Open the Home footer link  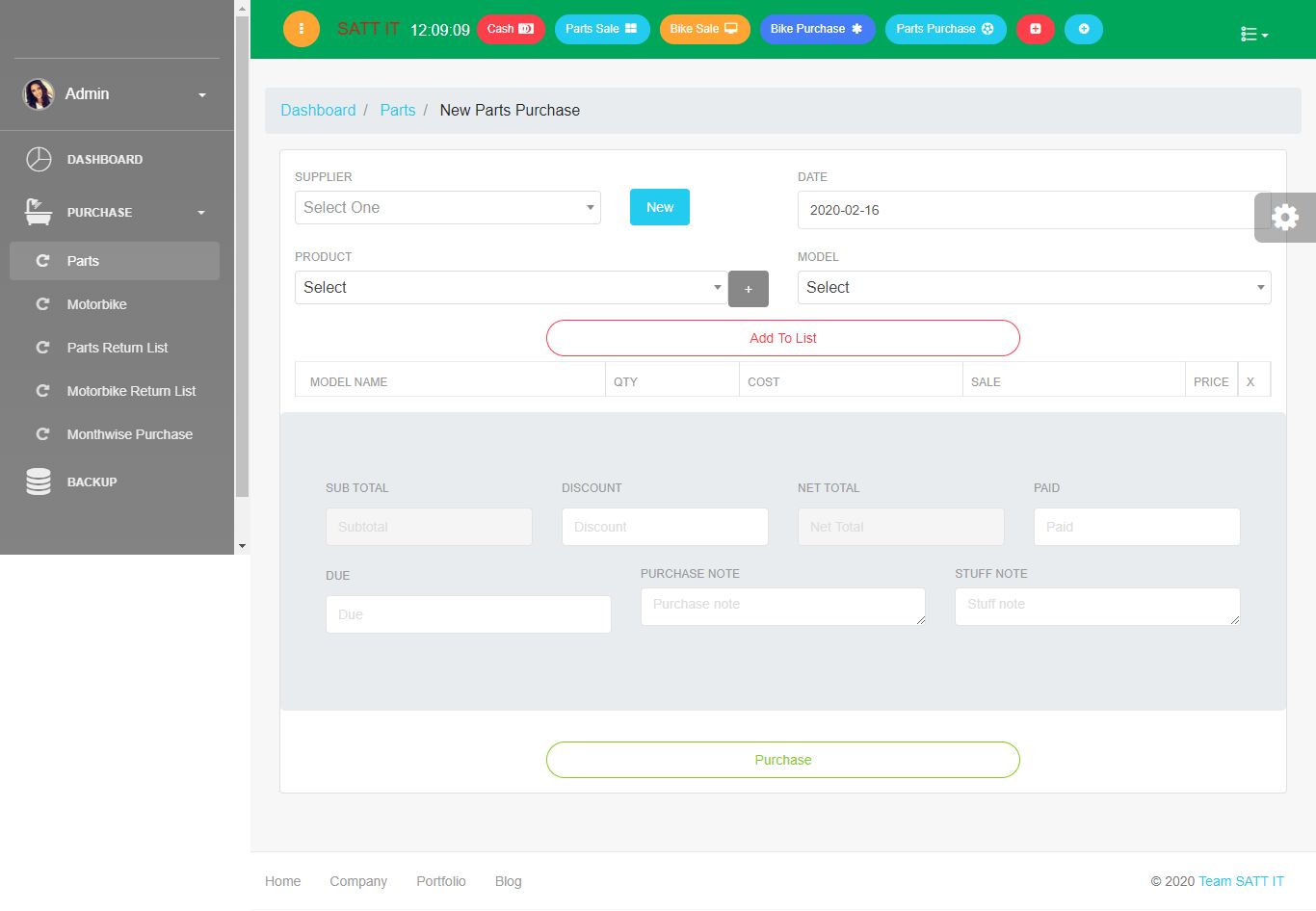tap(282, 881)
